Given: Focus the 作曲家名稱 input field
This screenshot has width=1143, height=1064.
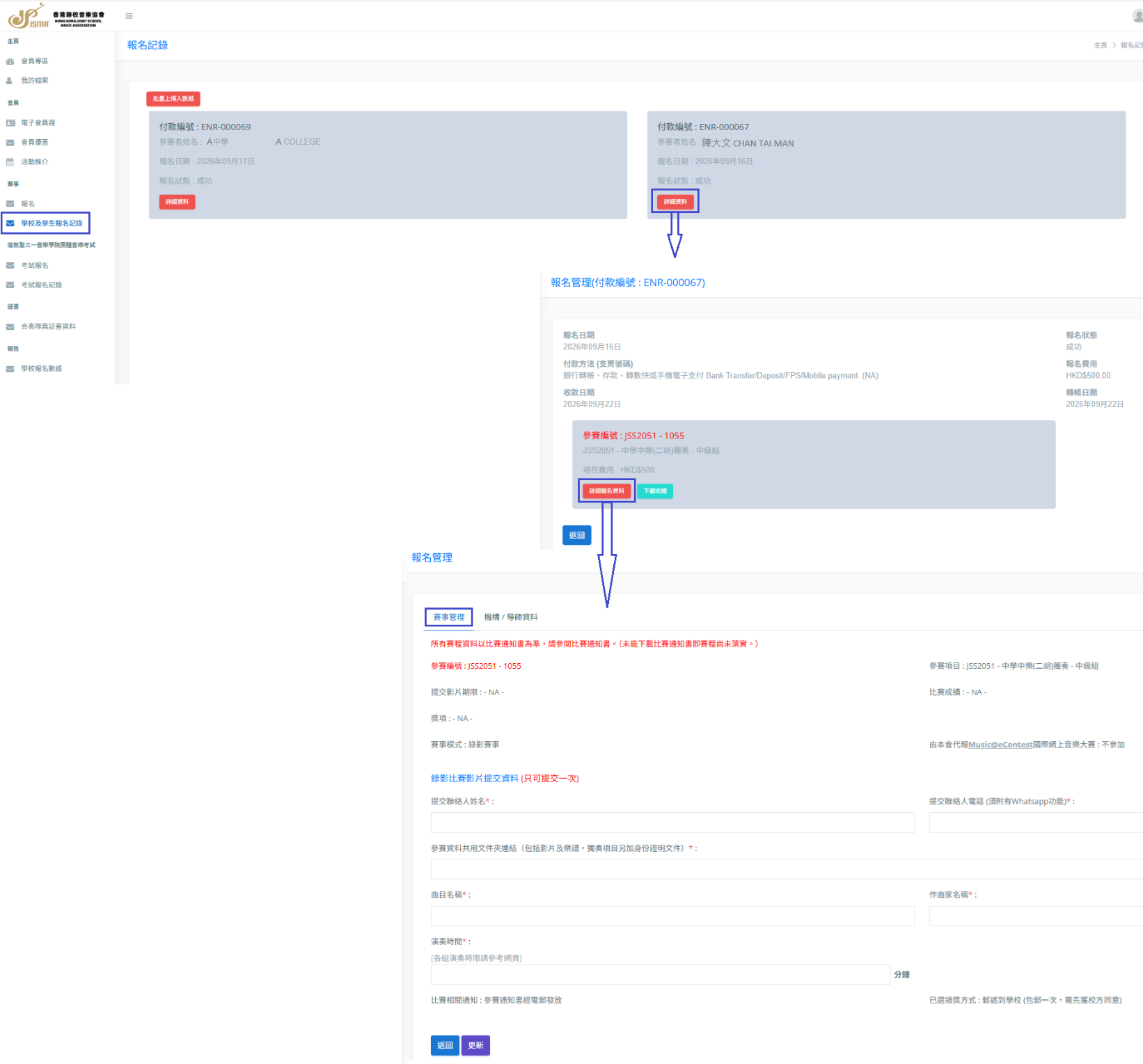Looking at the screenshot, I should click(1036, 916).
